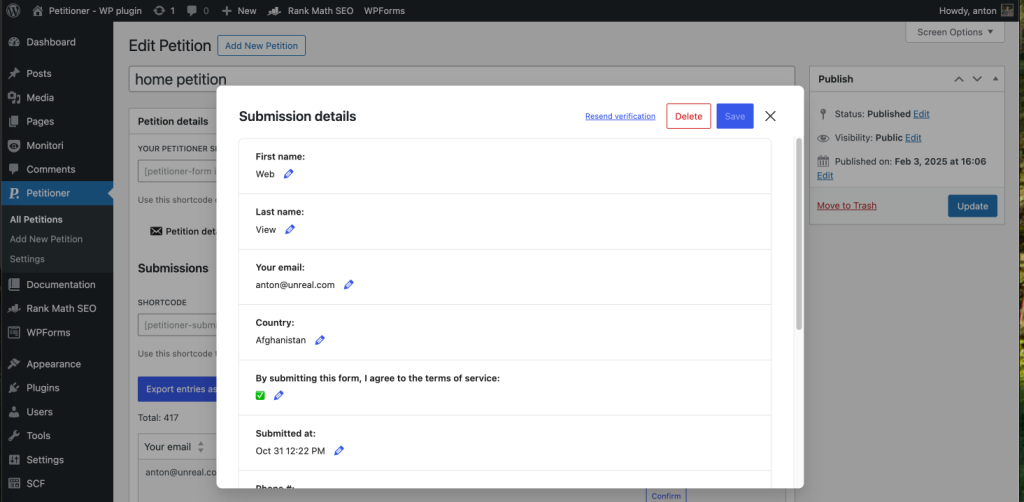Open the WordPress logo menu
Screen dimensions: 1024x502
13,10
